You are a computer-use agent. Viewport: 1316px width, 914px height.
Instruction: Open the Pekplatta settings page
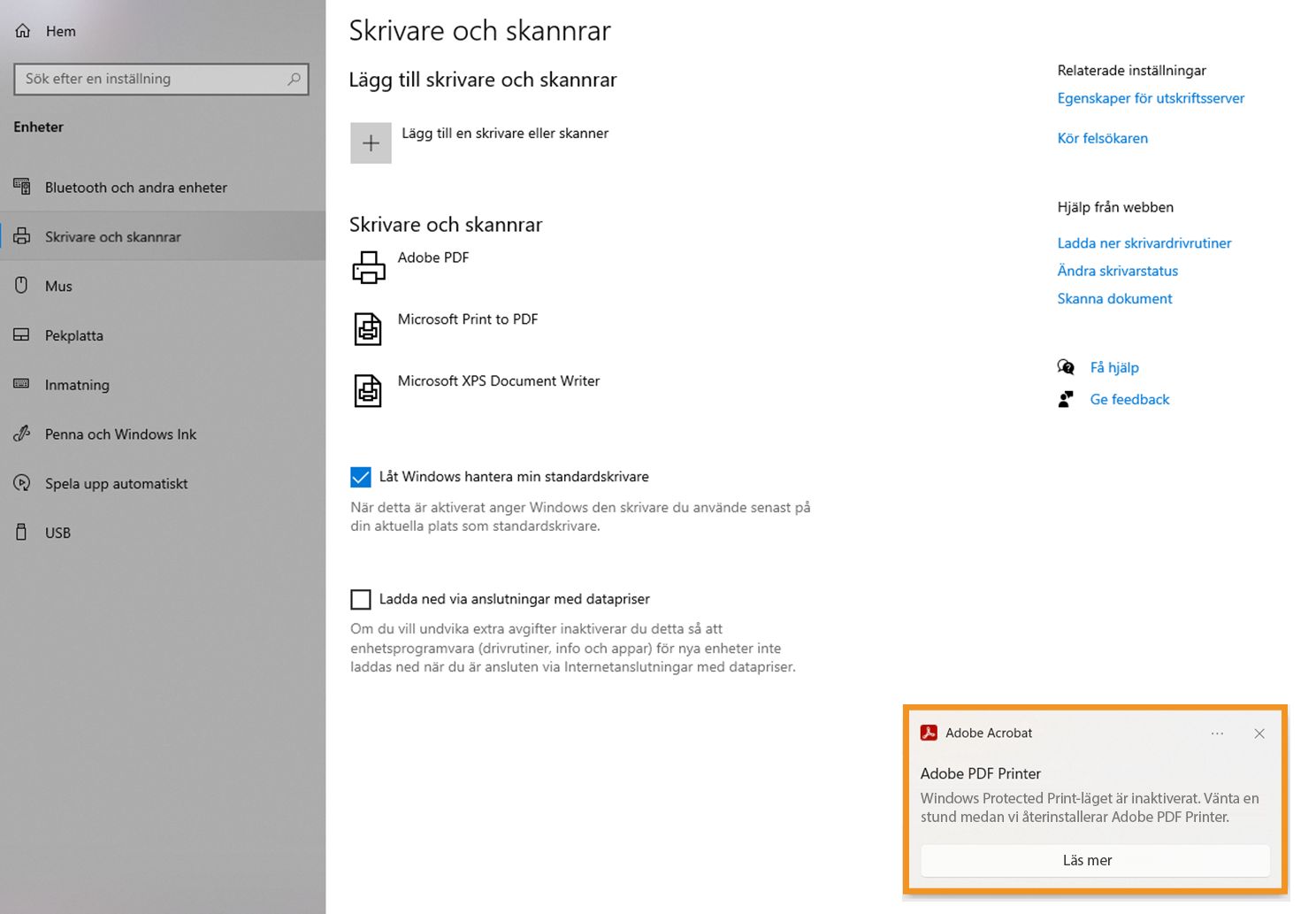[163, 335]
